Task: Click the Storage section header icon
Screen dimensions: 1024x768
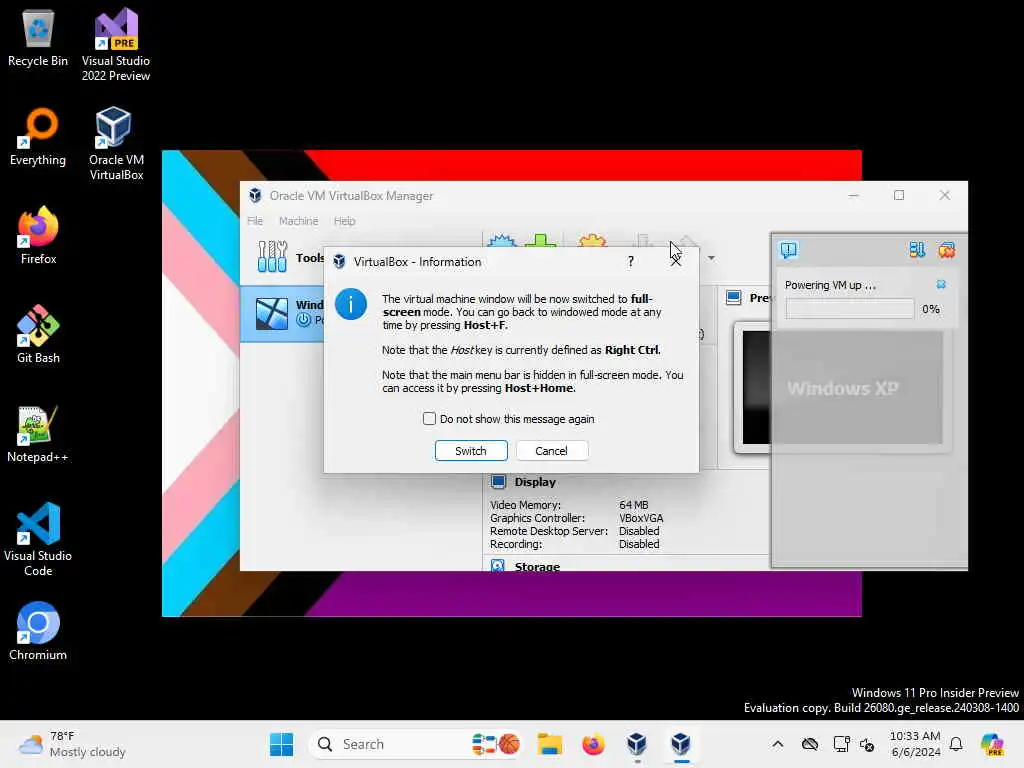Action: point(498,566)
